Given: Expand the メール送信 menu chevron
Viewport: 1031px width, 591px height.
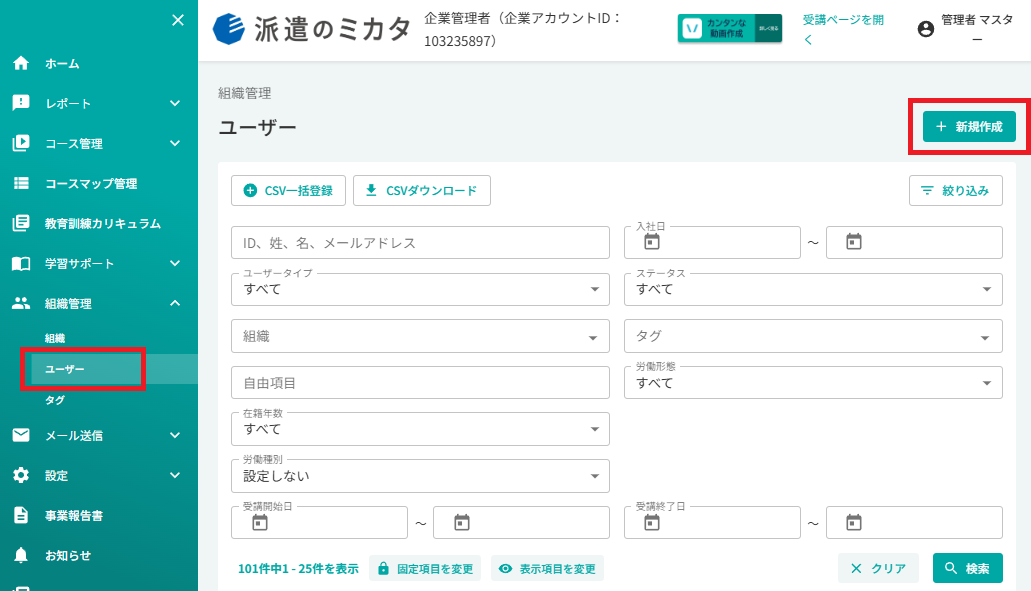Looking at the screenshot, I should (x=175, y=435).
